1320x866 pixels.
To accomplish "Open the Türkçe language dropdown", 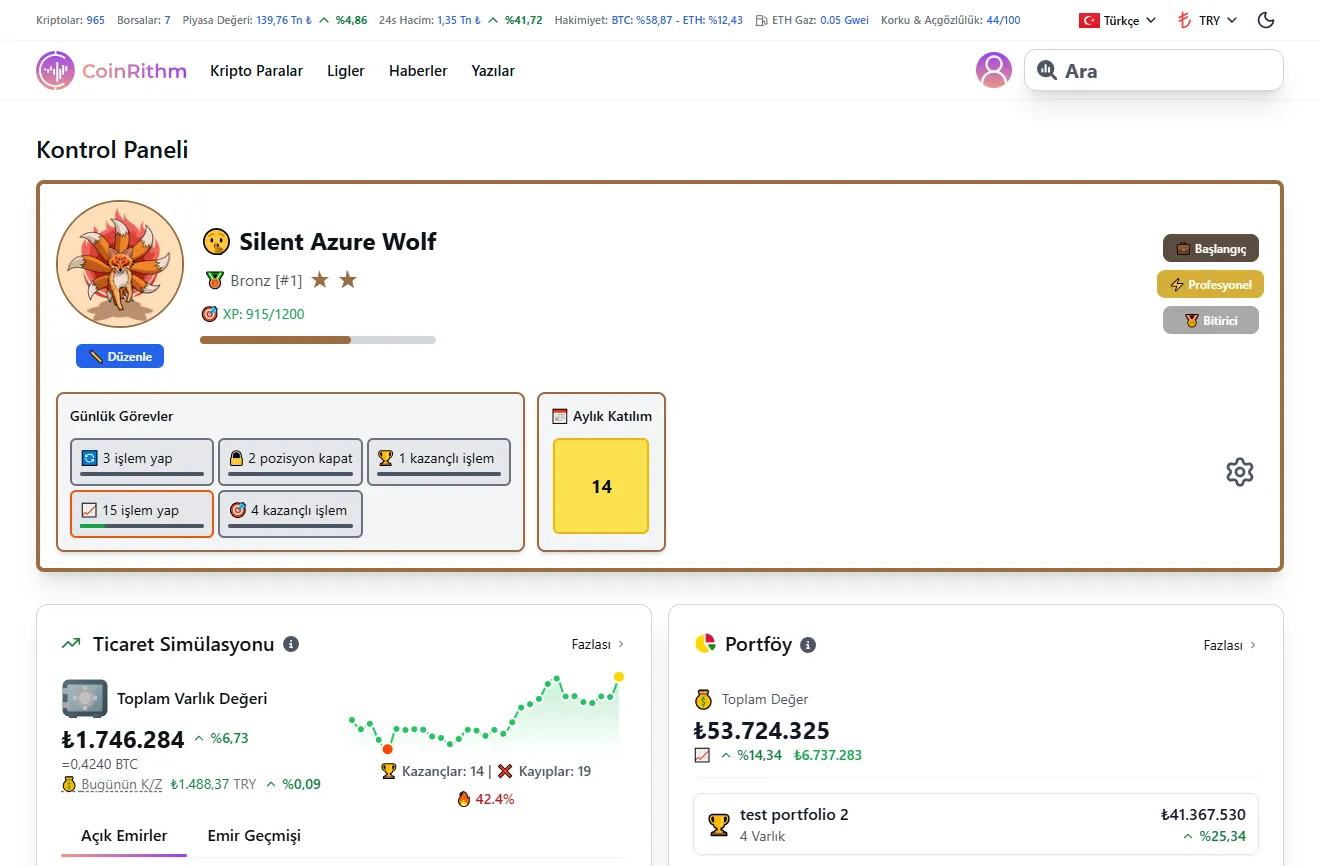I will coord(1117,19).
